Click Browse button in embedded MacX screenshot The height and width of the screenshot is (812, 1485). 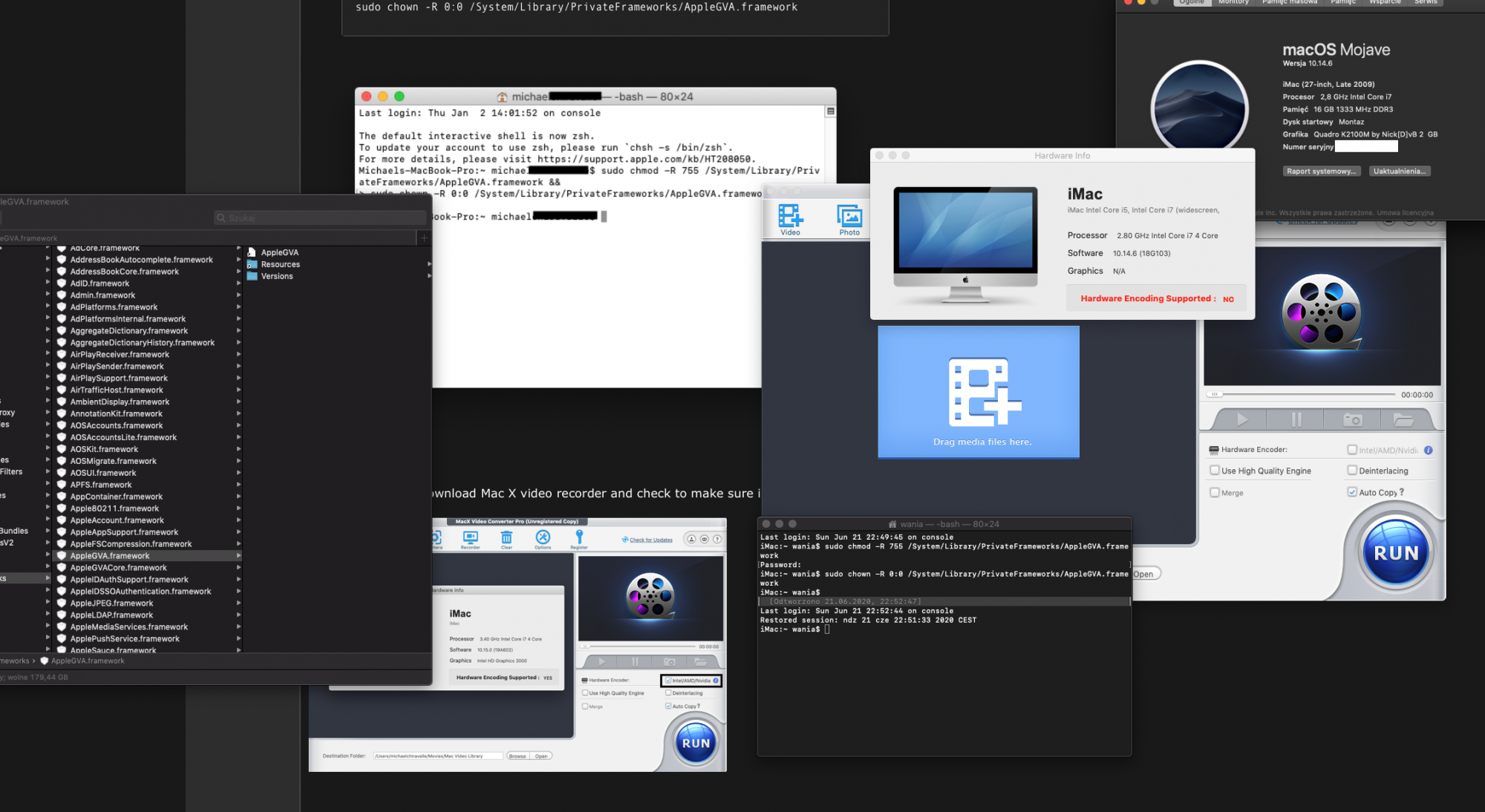tap(518, 756)
